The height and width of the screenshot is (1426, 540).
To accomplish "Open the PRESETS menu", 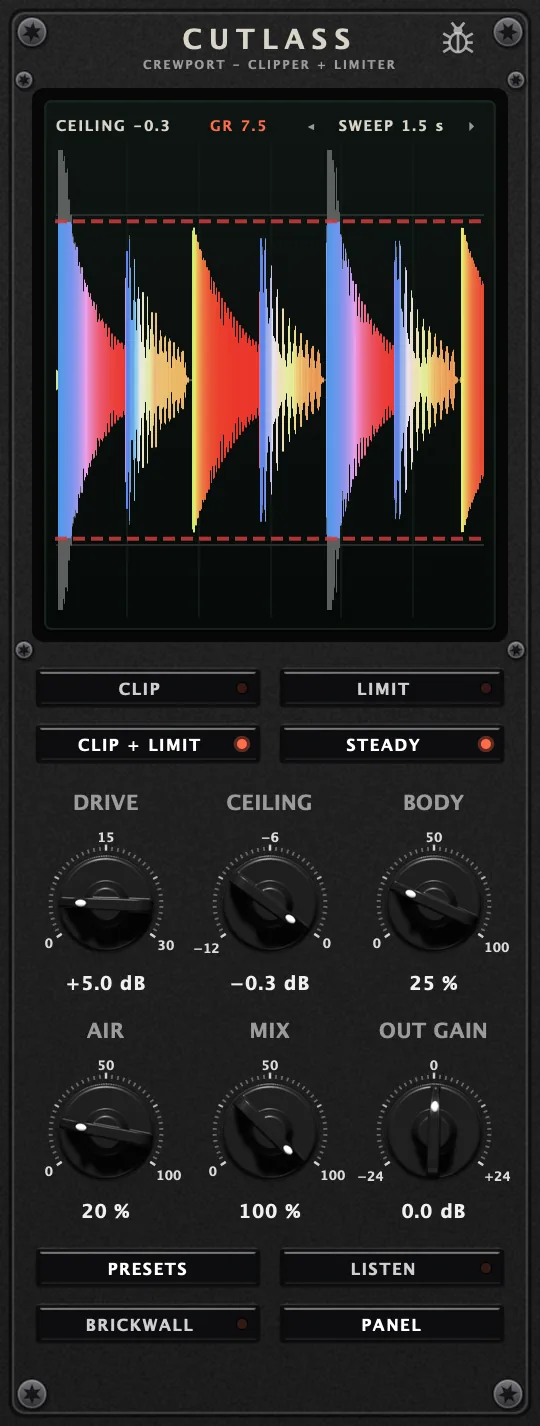I will click(148, 1269).
